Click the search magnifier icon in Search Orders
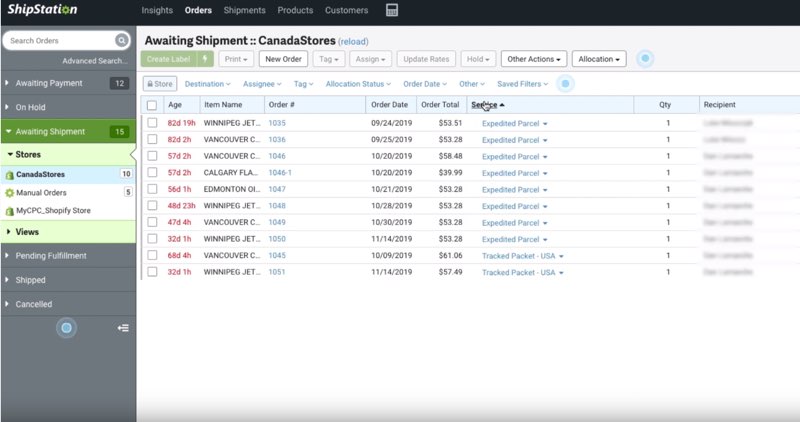The width and height of the screenshot is (800, 422). coord(121,40)
